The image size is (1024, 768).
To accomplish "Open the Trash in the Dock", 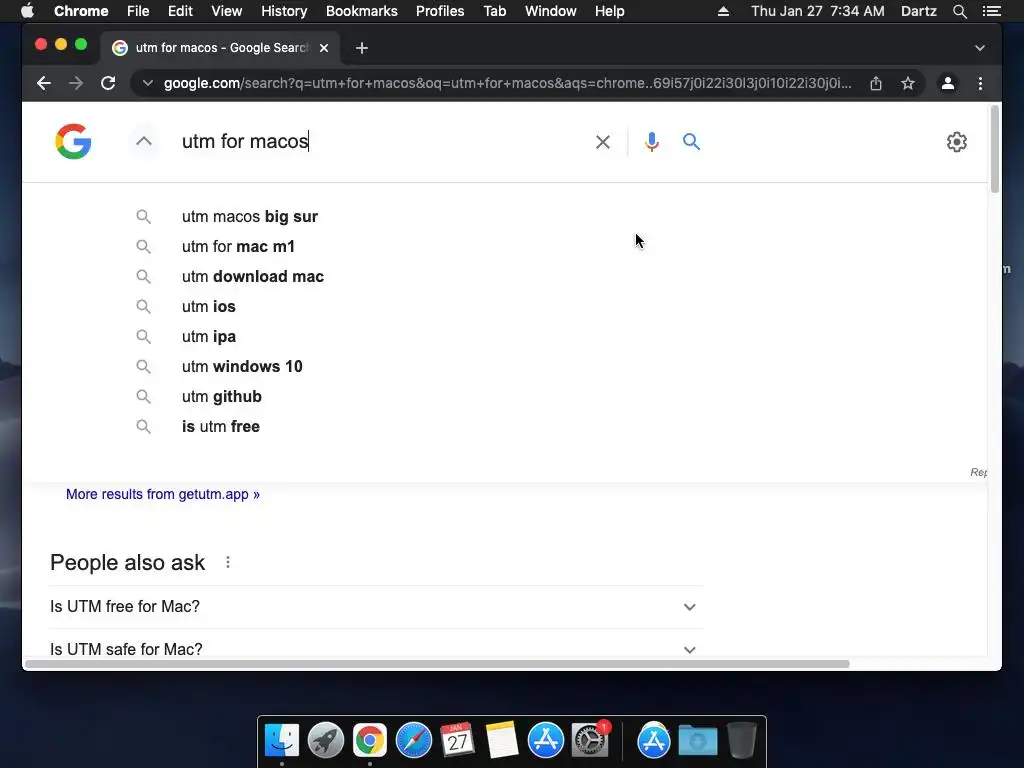I will point(742,741).
